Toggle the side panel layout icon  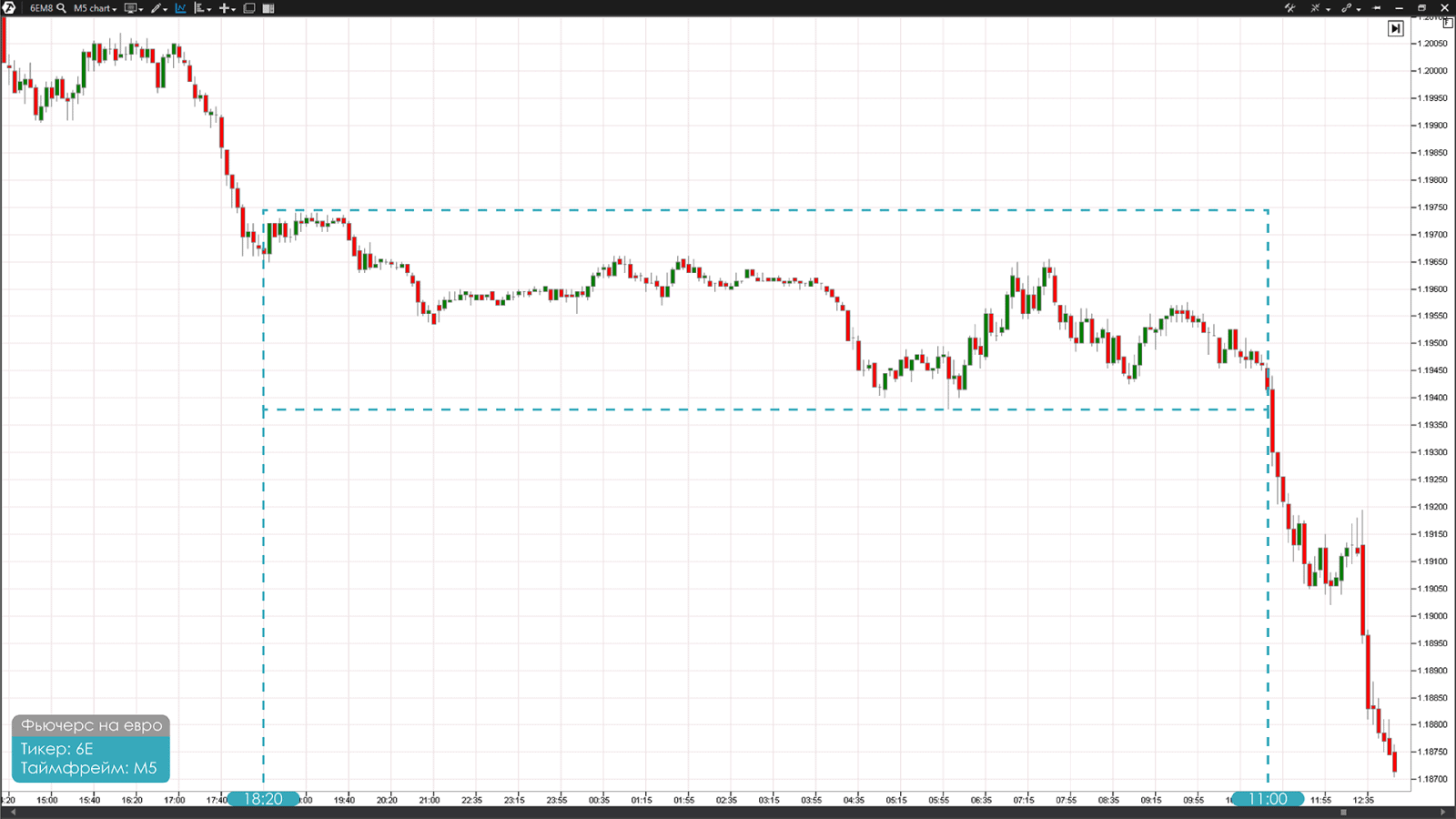(x=268, y=8)
